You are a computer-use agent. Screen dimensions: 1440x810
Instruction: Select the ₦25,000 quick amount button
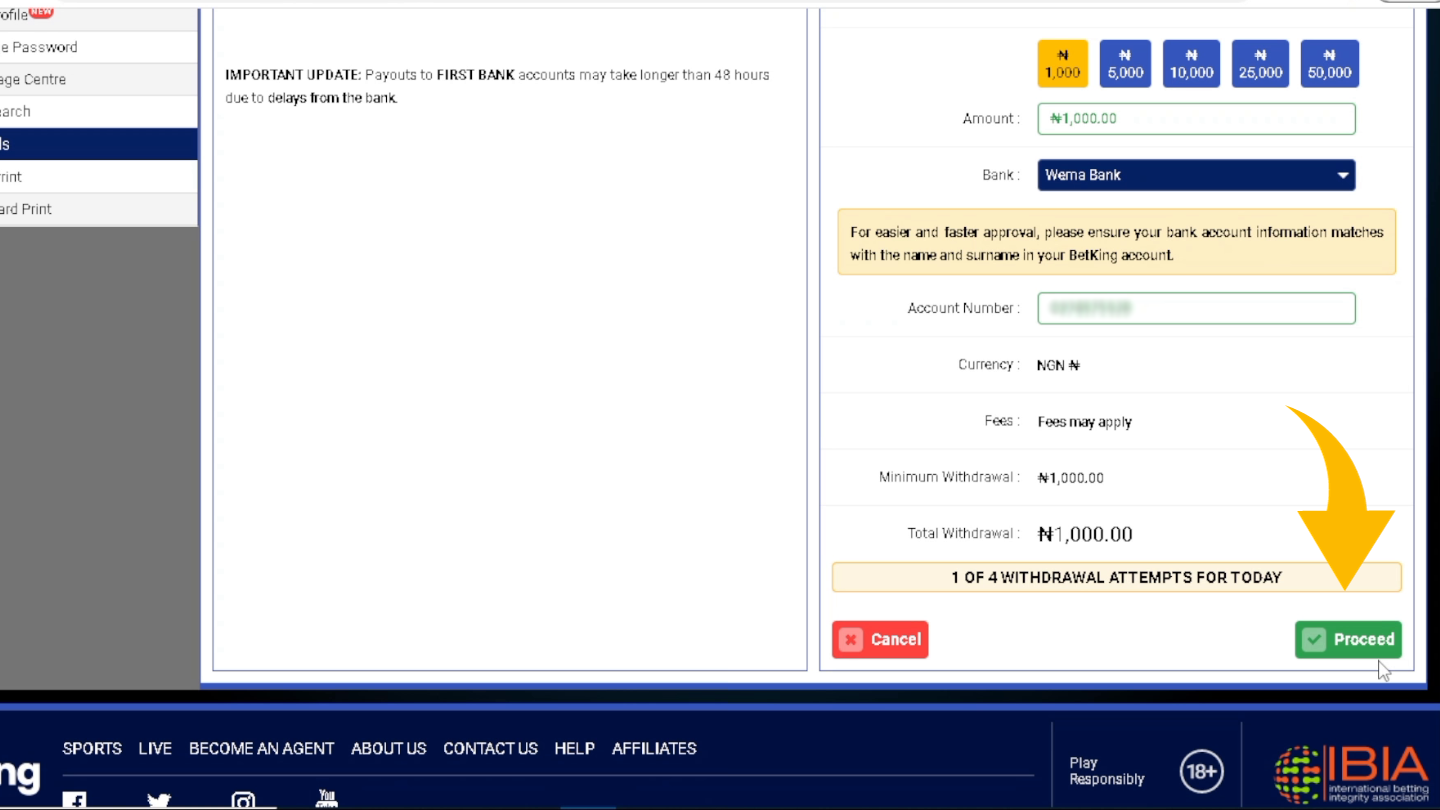[1260, 64]
